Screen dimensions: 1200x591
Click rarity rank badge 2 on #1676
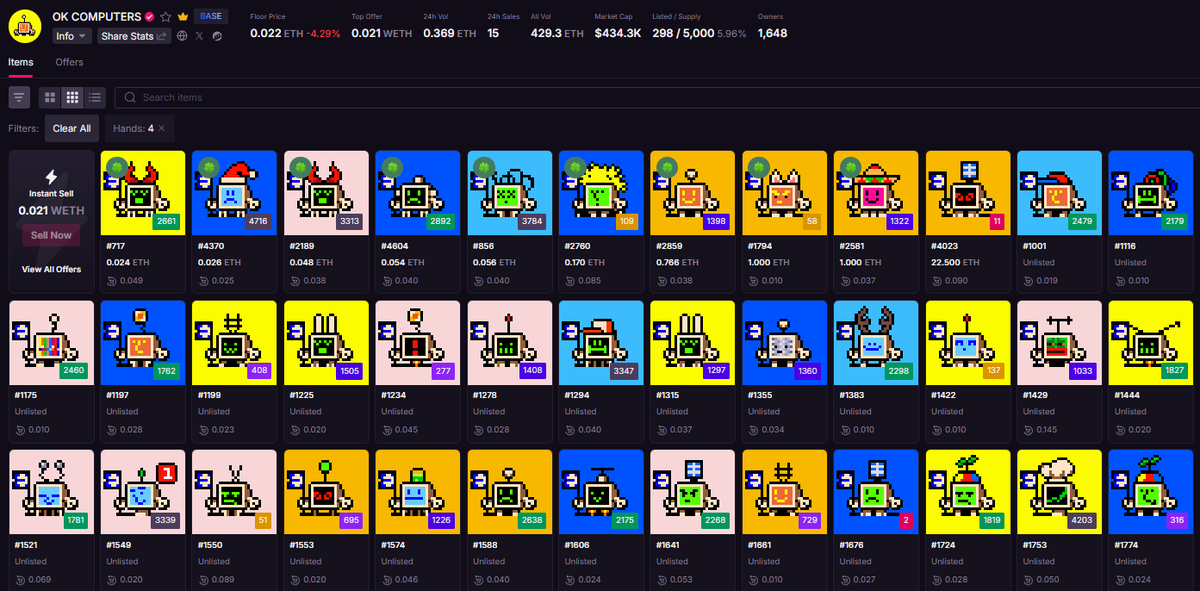pos(906,520)
